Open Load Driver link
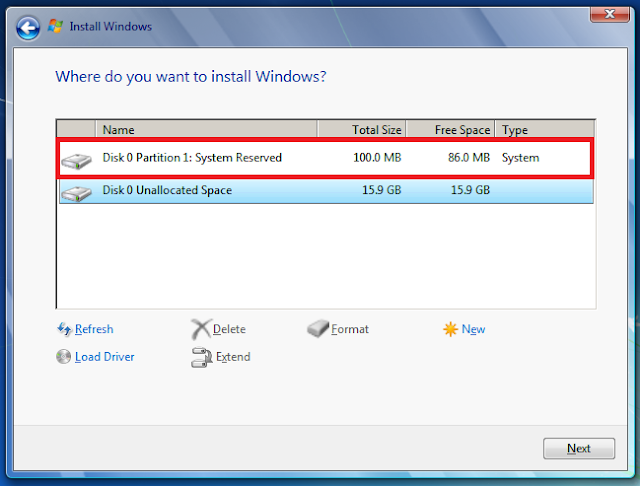640x486 pixels. click(104, 357)
